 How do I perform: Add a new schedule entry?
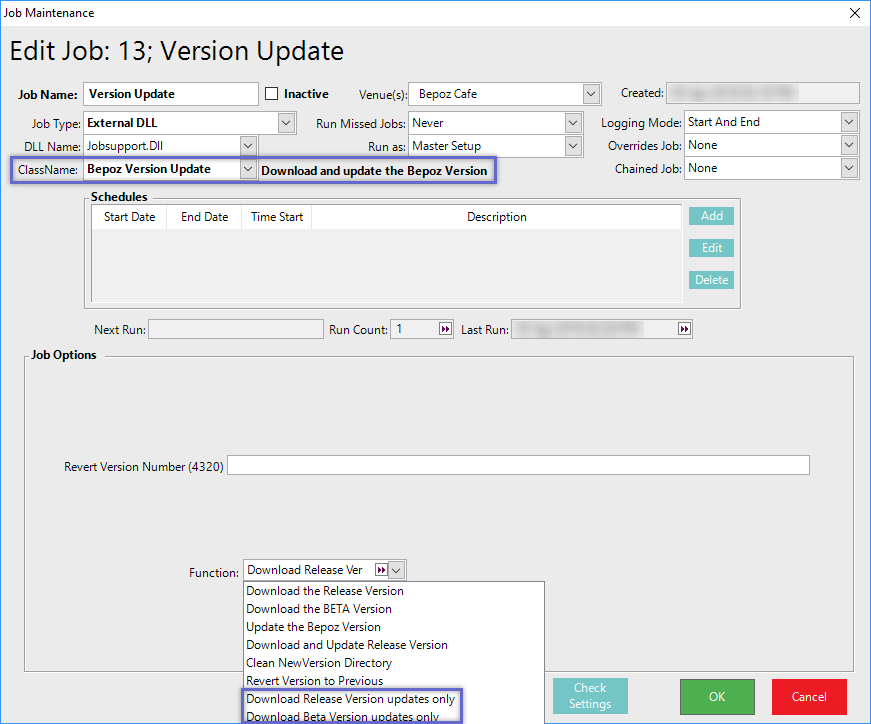[711, 216]
